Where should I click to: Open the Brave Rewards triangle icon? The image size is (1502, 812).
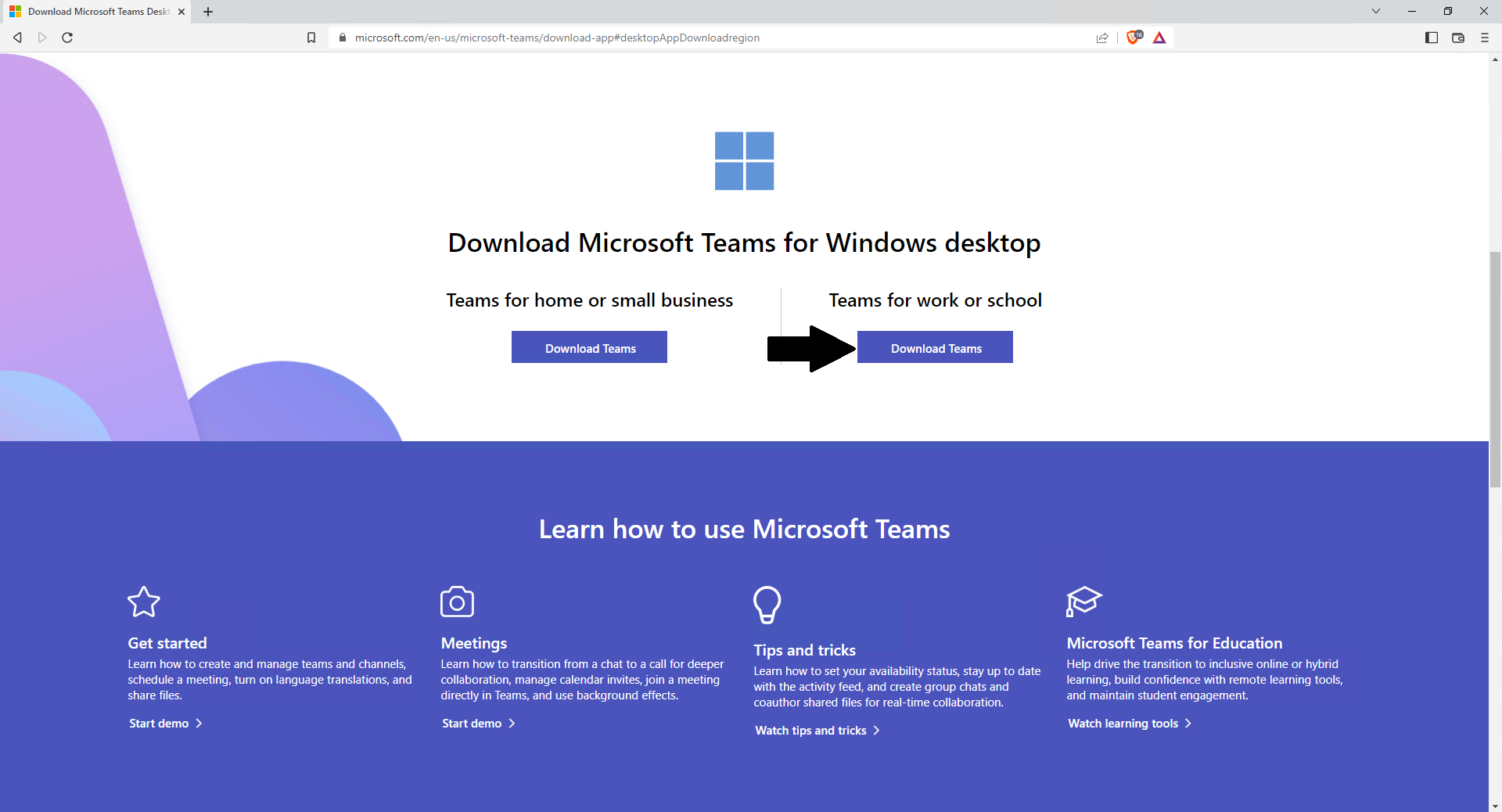point(1159,38)
